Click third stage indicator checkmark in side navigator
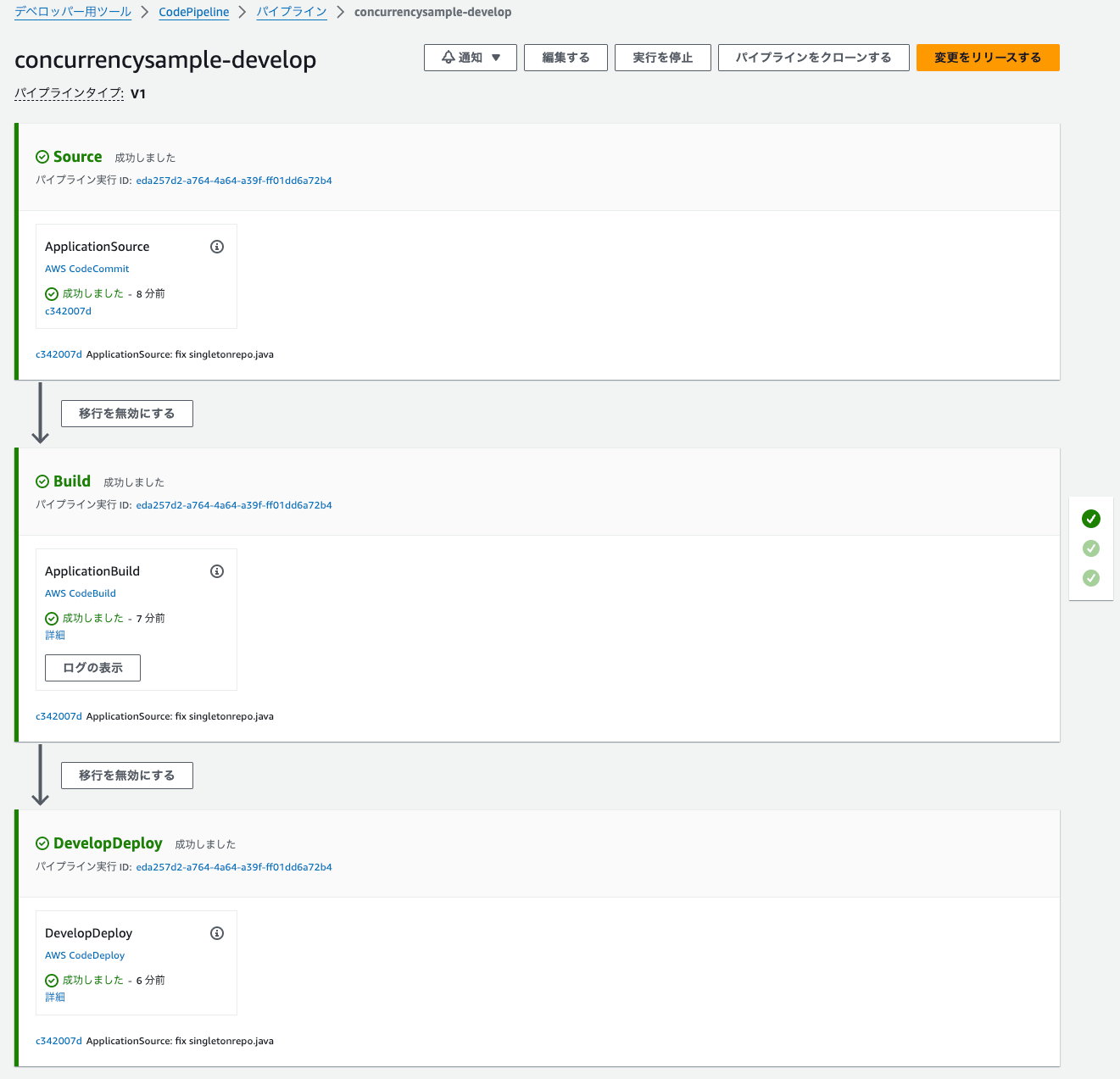The image size is (1120, 1079). click(1091, 578)
